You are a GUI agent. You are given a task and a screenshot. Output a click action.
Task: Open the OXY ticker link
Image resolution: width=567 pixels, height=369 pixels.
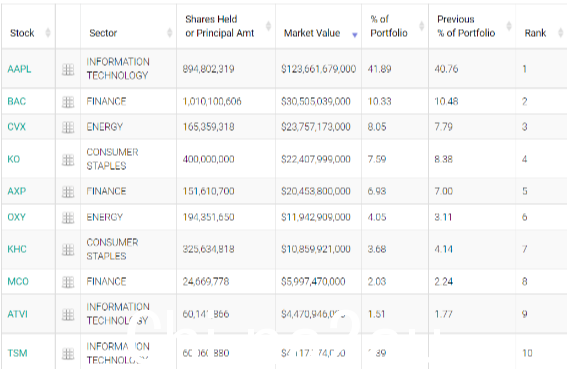coord(17,217)
